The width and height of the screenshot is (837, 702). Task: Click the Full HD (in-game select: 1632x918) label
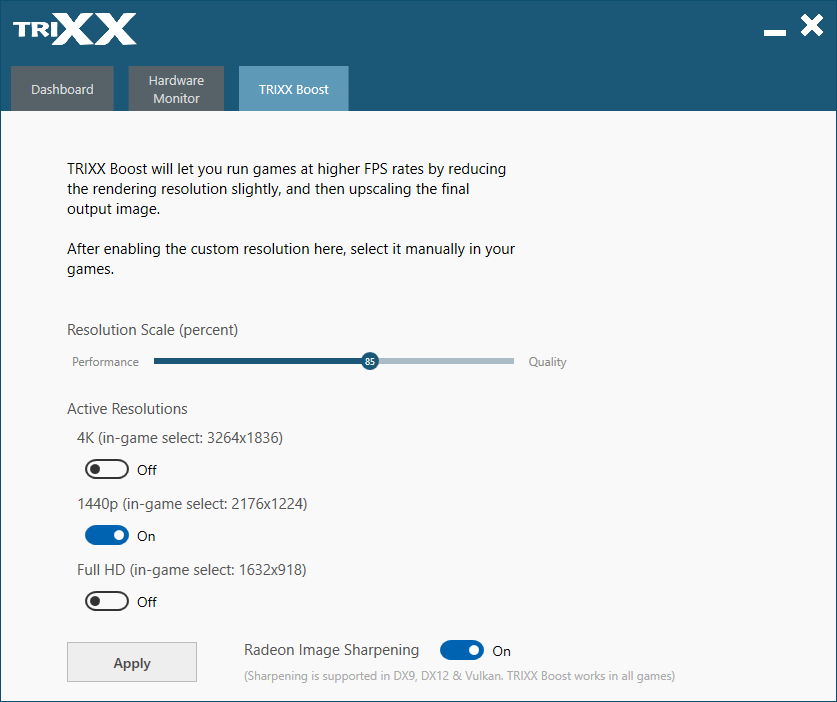coord(192,570)
